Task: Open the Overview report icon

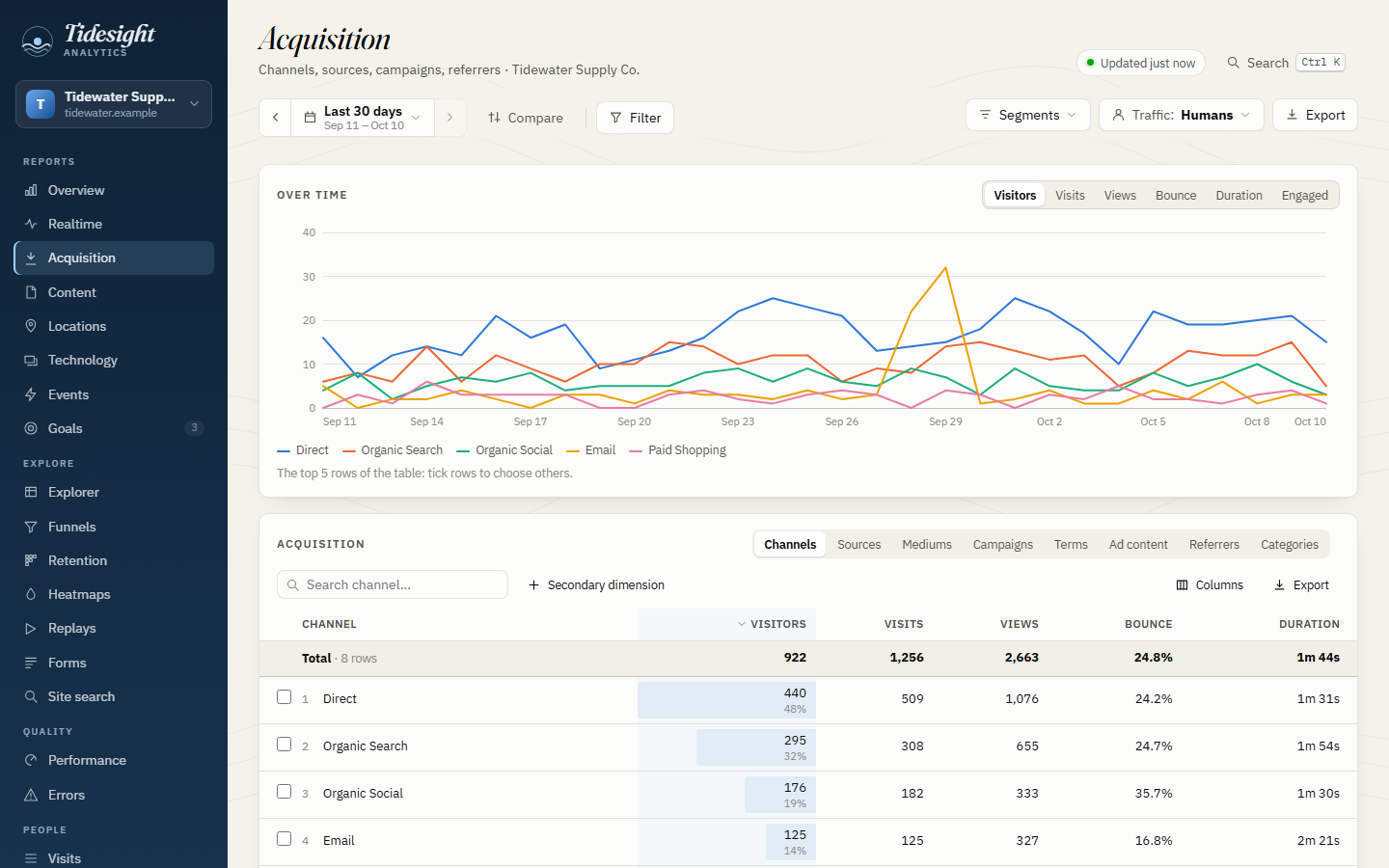Action: click(x=31, y=190)
